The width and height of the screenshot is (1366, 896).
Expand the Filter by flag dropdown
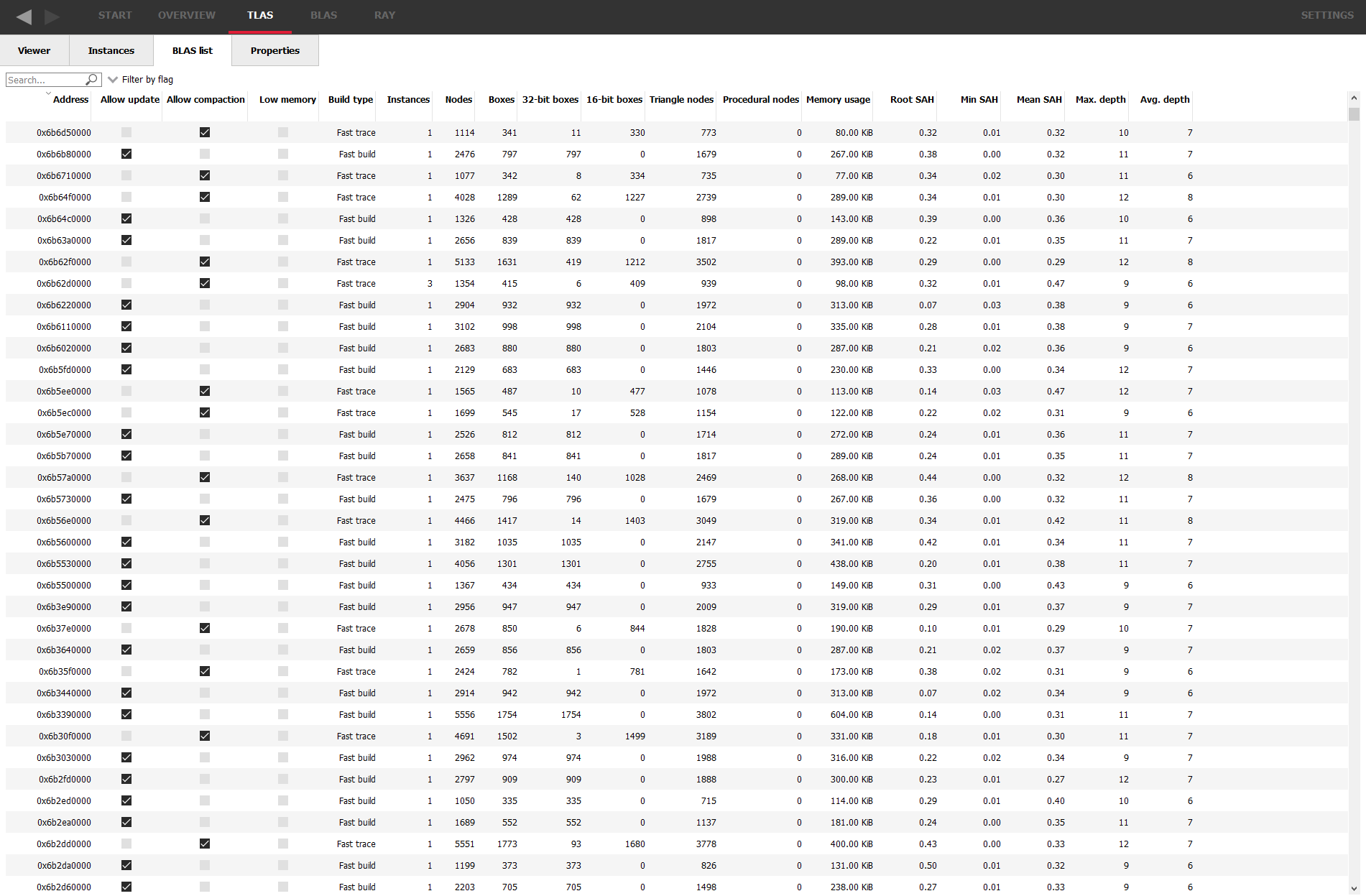(x=114, y=79)
